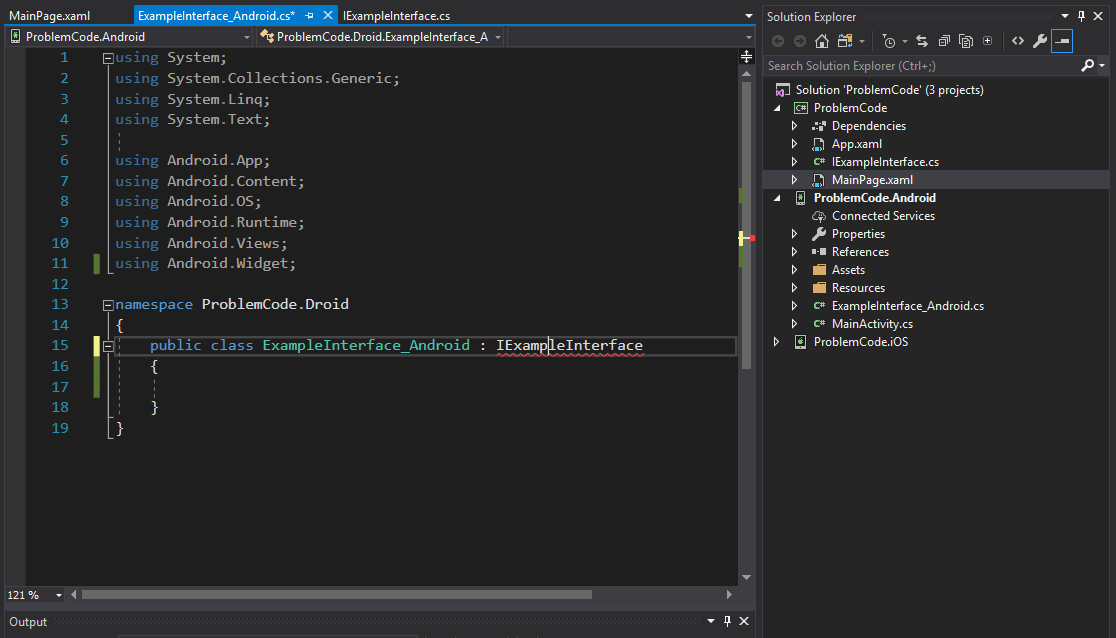Expand the Properties node
Image resolution: width=1116 pixels, height=638 pixels.
click(794, 234)
